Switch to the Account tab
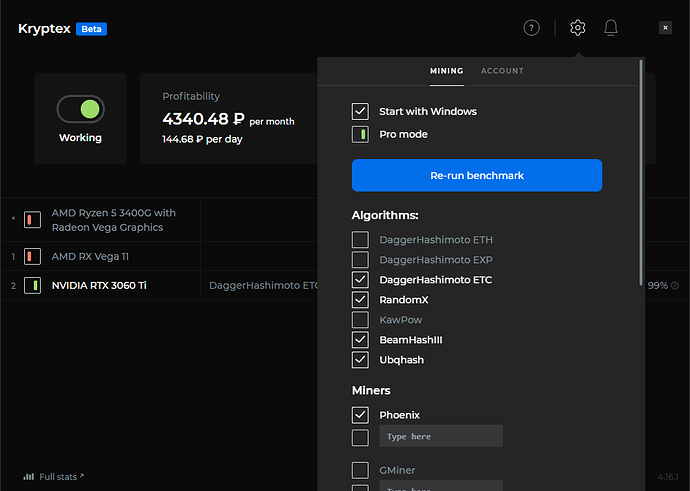The width and height of the screenshot is (690, 491). coord(502,71)
